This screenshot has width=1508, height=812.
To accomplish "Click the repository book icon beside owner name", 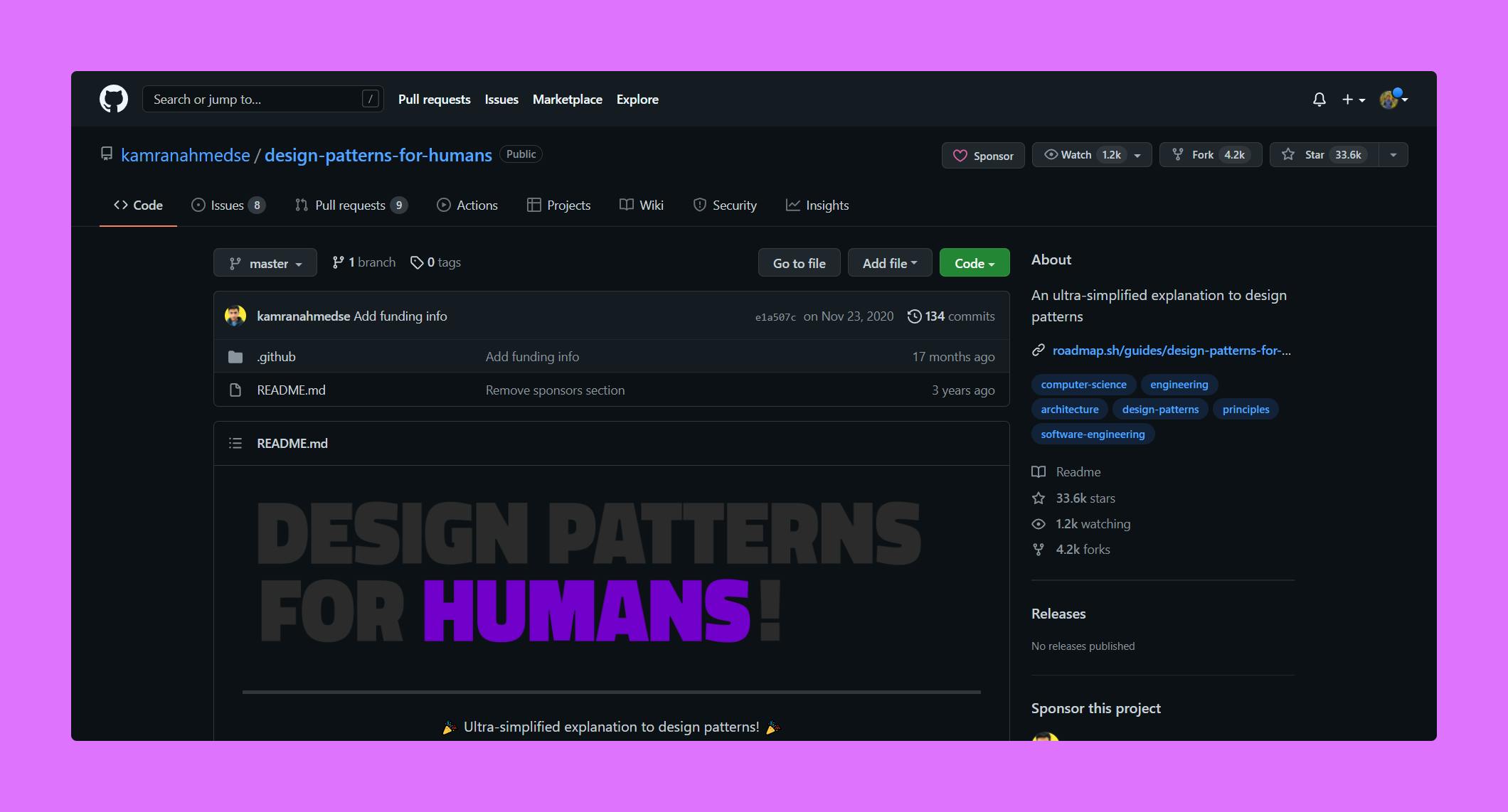I will pos(107,154).
